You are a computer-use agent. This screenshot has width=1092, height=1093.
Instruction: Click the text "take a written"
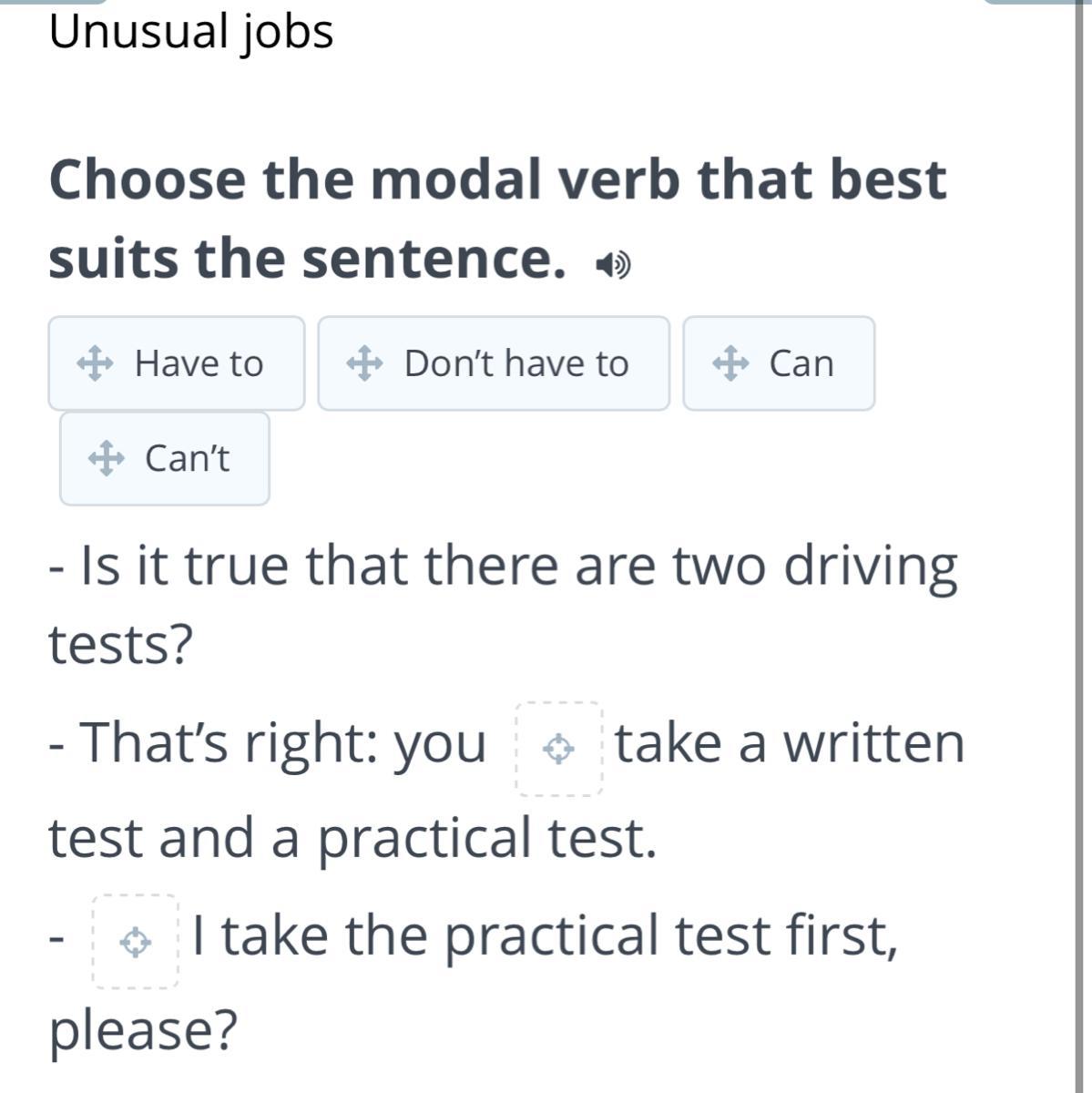pos(789,743)
